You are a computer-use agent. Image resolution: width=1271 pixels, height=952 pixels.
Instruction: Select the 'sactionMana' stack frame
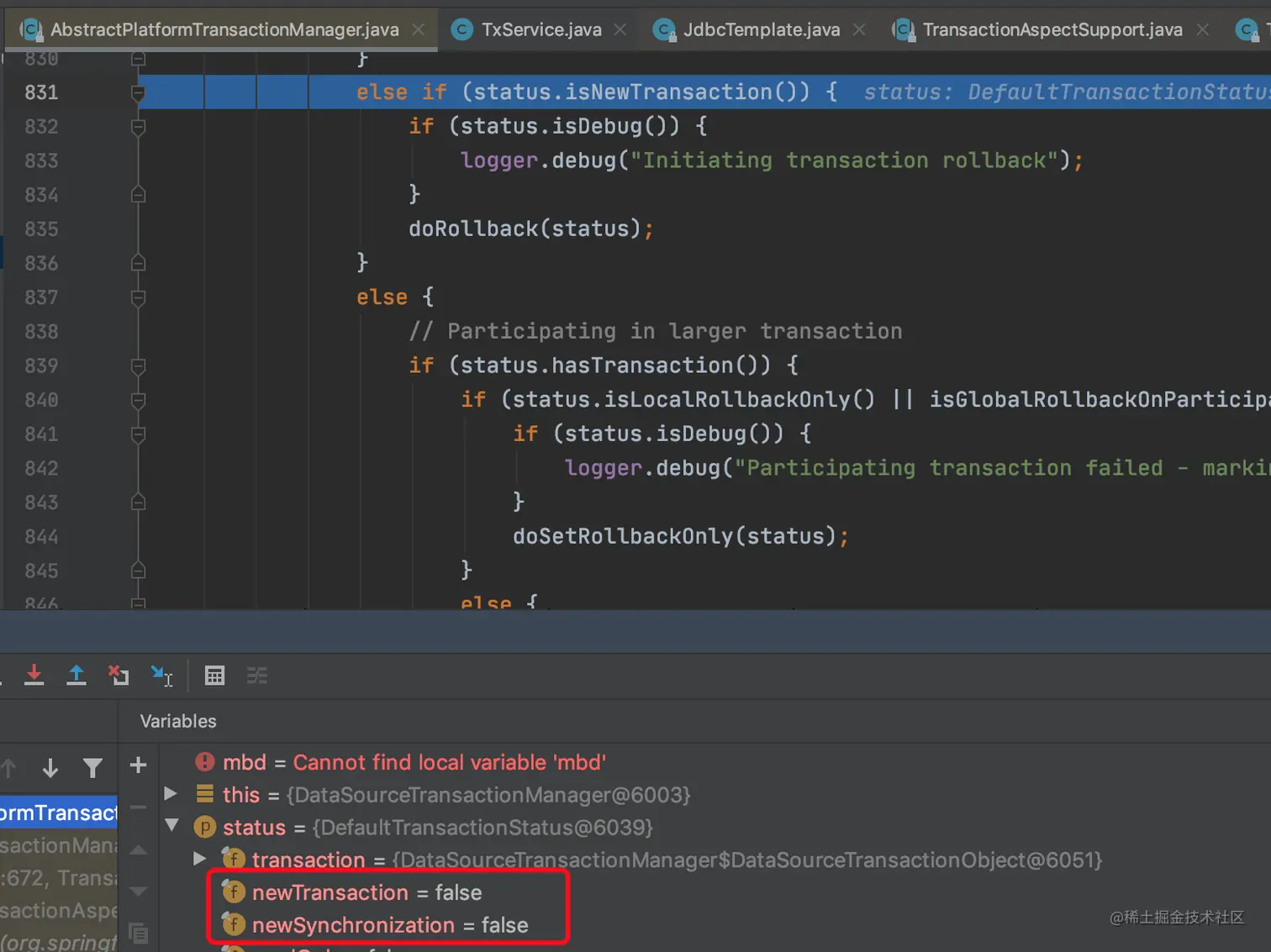[59, 845]
